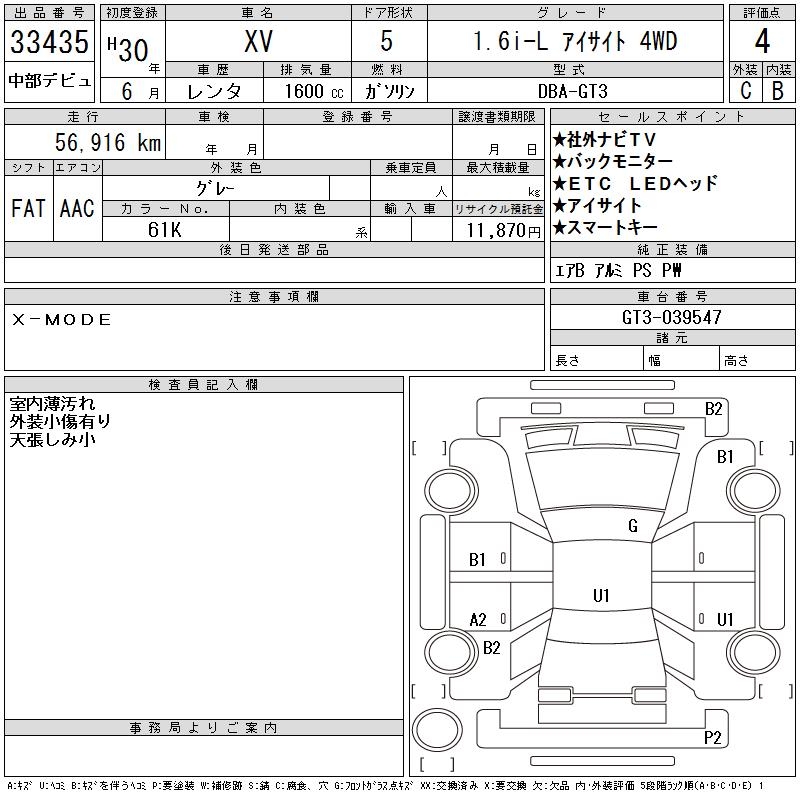The width and height of the screenshot is (800, 800).
Task: Click the first registration year H30
Action: (128, 49)
